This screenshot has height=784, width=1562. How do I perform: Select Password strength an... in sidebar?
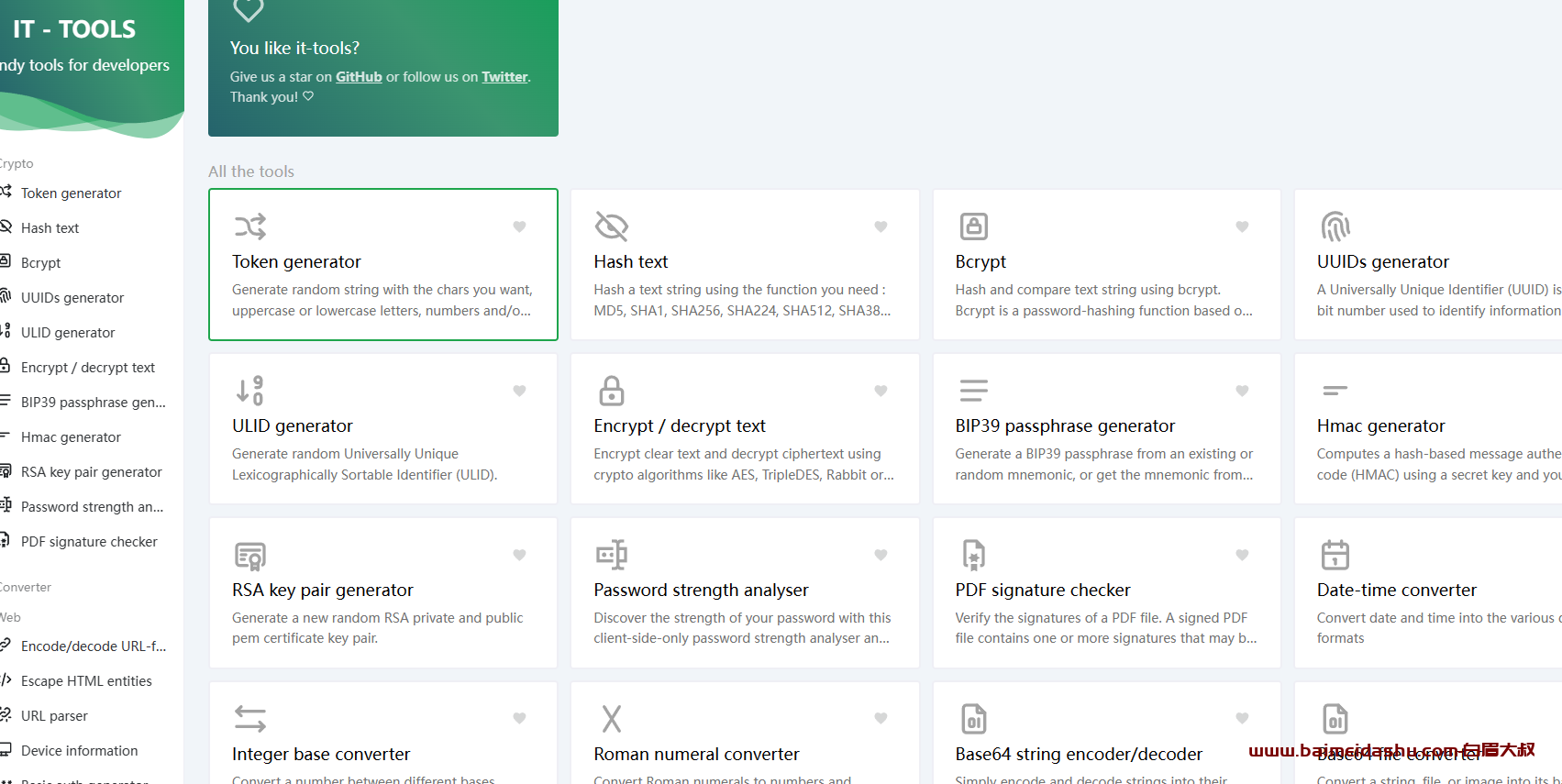[92, 506]
